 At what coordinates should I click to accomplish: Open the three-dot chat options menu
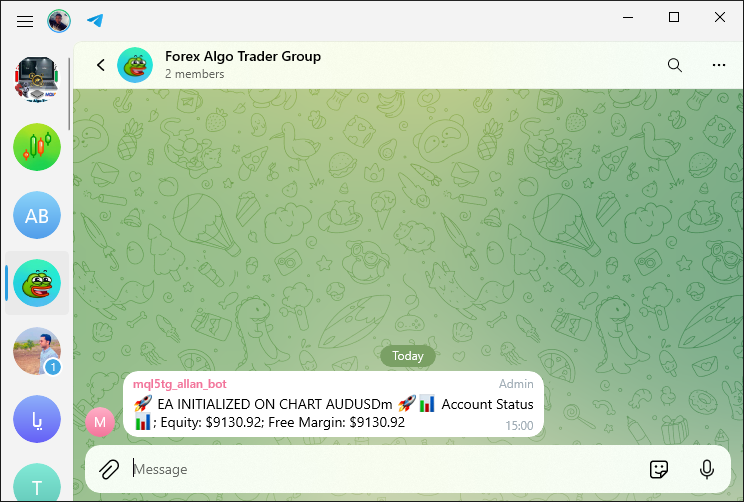point(719,65)
